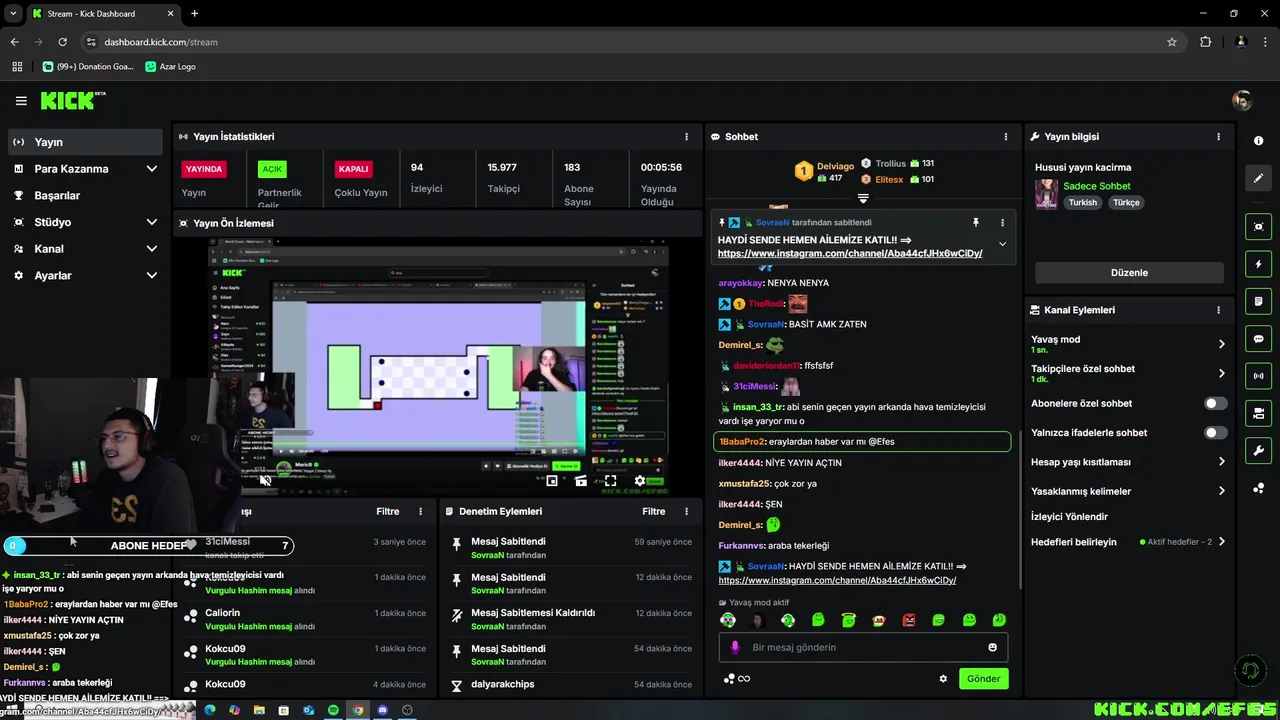Open the Yayın sidebar item
This screenshot has height=720, width=1280.
point(85,142)
